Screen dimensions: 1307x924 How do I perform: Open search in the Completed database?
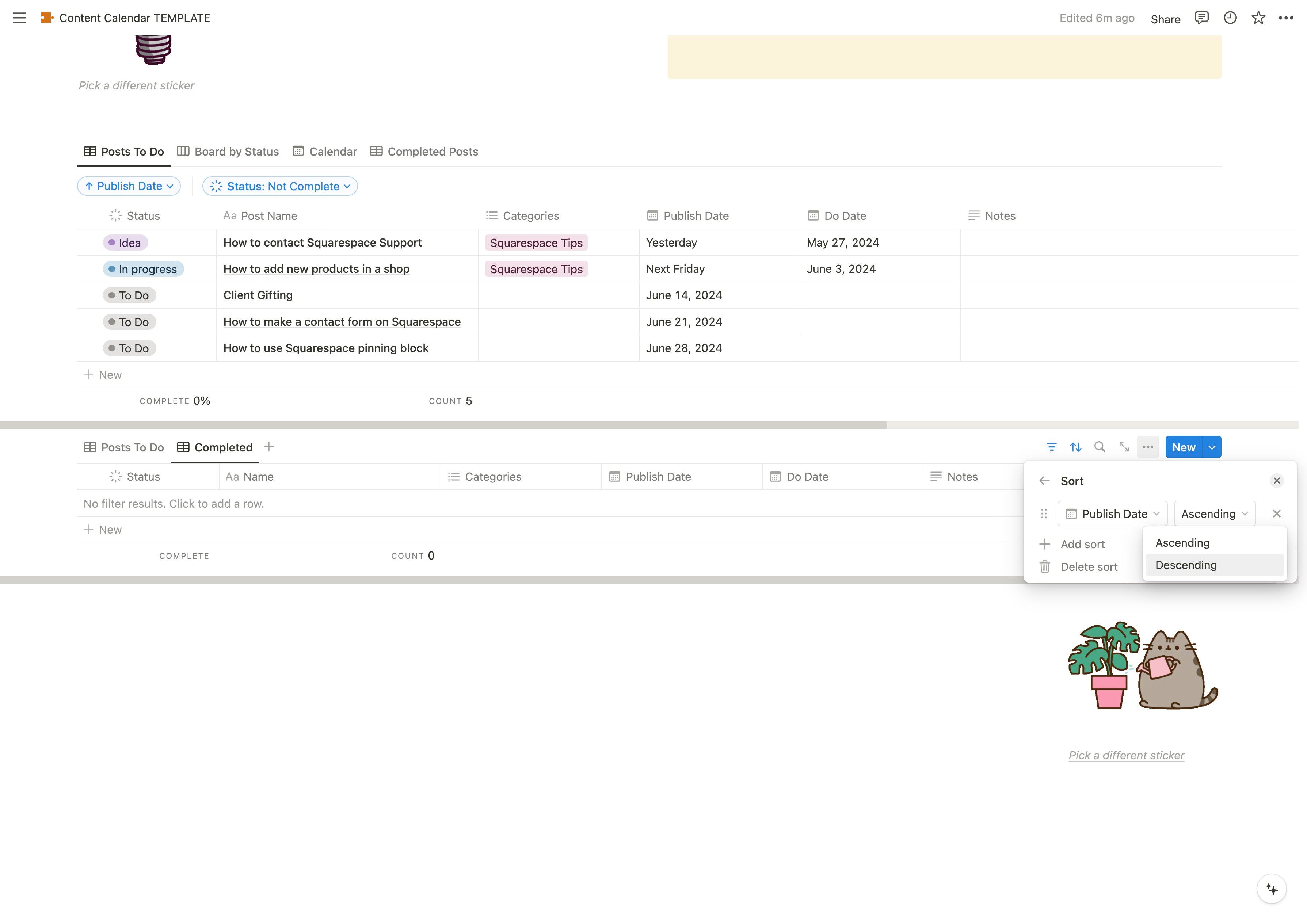coord(1100,447)
